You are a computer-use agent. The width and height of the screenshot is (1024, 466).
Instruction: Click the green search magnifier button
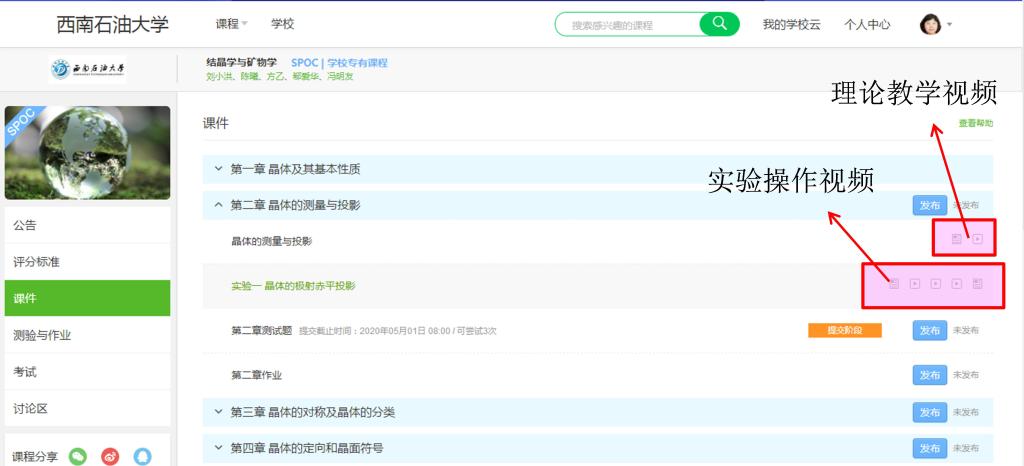(719, 24)
